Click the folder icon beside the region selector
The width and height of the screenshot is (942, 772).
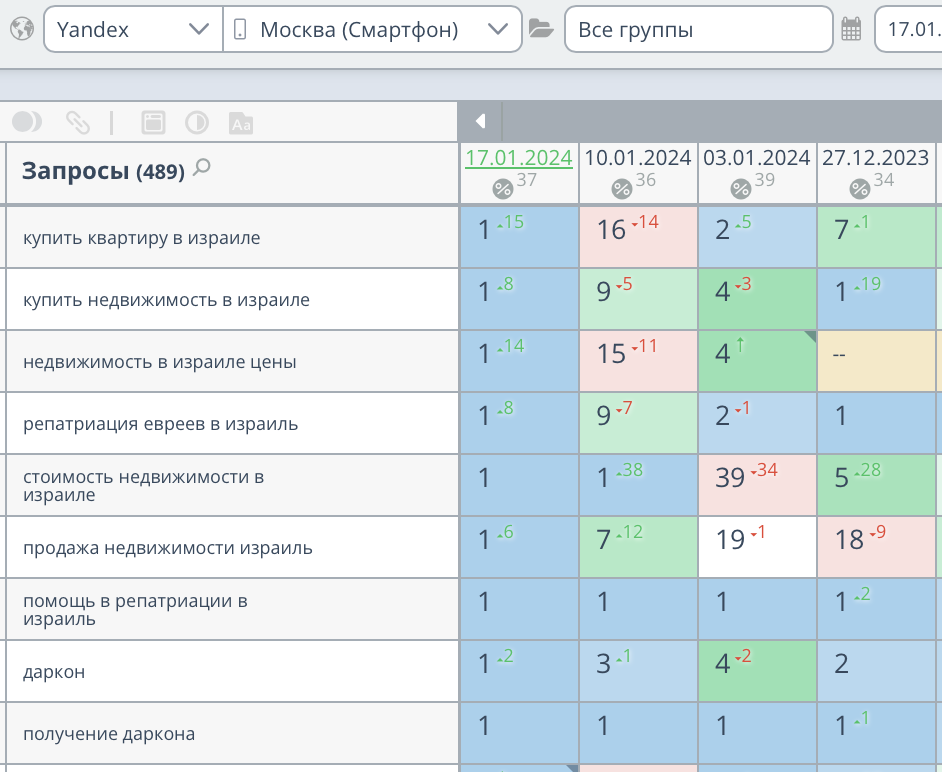point(541,28)
